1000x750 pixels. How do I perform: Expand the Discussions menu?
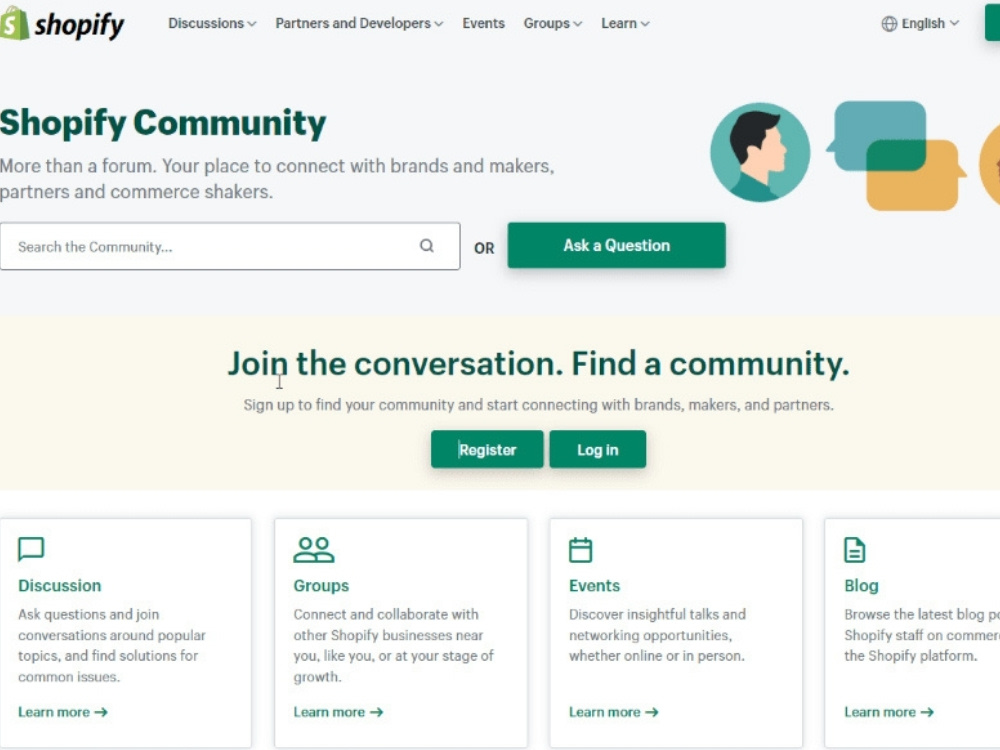coord(212,24)
